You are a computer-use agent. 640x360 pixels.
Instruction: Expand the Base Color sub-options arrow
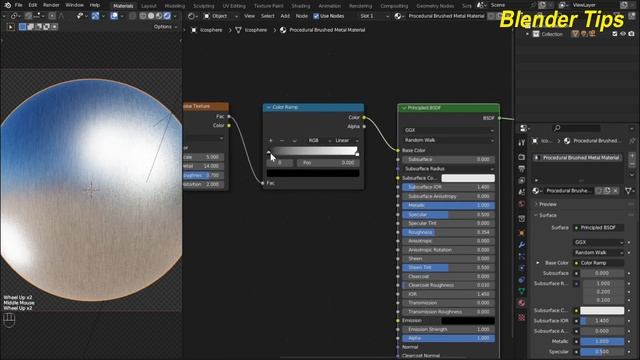pyautogui.click(x=538, y=263)
